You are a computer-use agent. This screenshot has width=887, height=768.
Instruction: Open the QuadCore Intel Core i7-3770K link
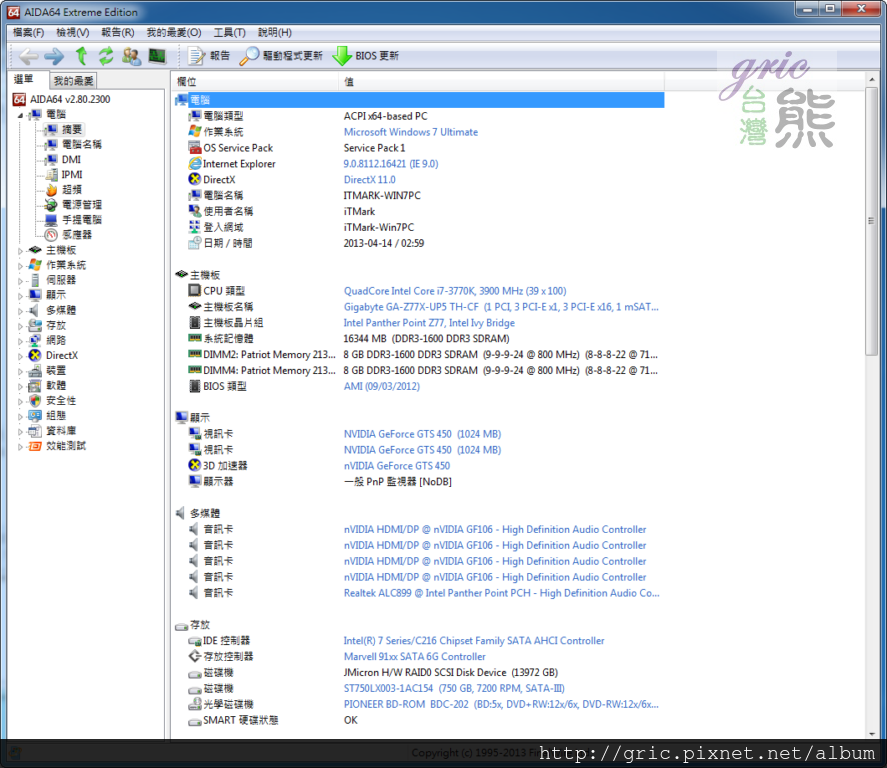coord(455,291)
